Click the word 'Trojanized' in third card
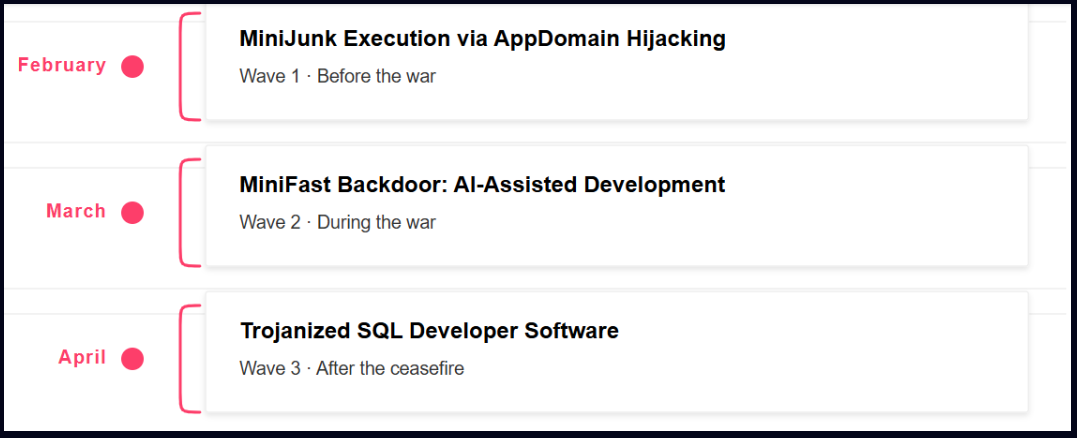Viewport: 1077px width, 438px height. click(295, 331)
